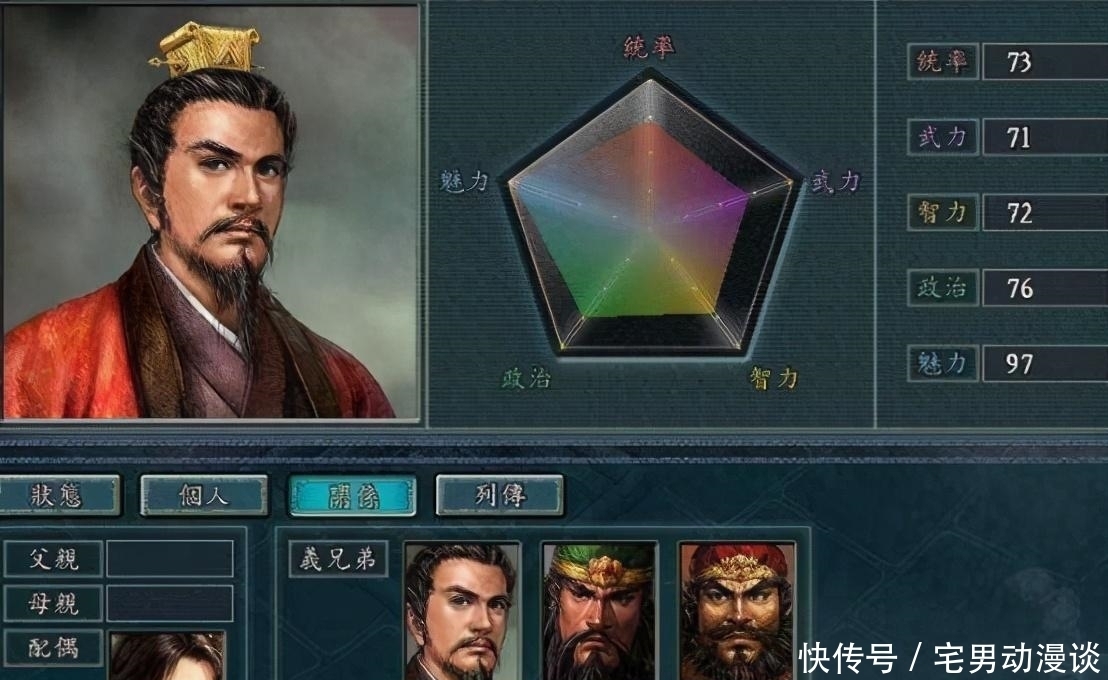Select red-headband sworn brother portrait
This screenshot has height=680, width=1108.
coord(737,611)
